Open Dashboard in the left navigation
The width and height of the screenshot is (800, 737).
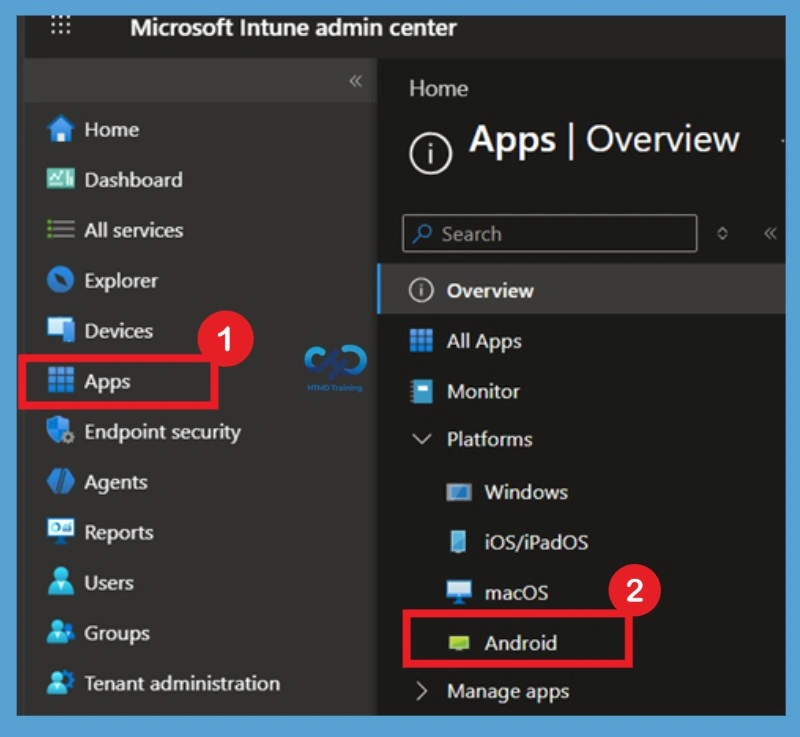134,180
